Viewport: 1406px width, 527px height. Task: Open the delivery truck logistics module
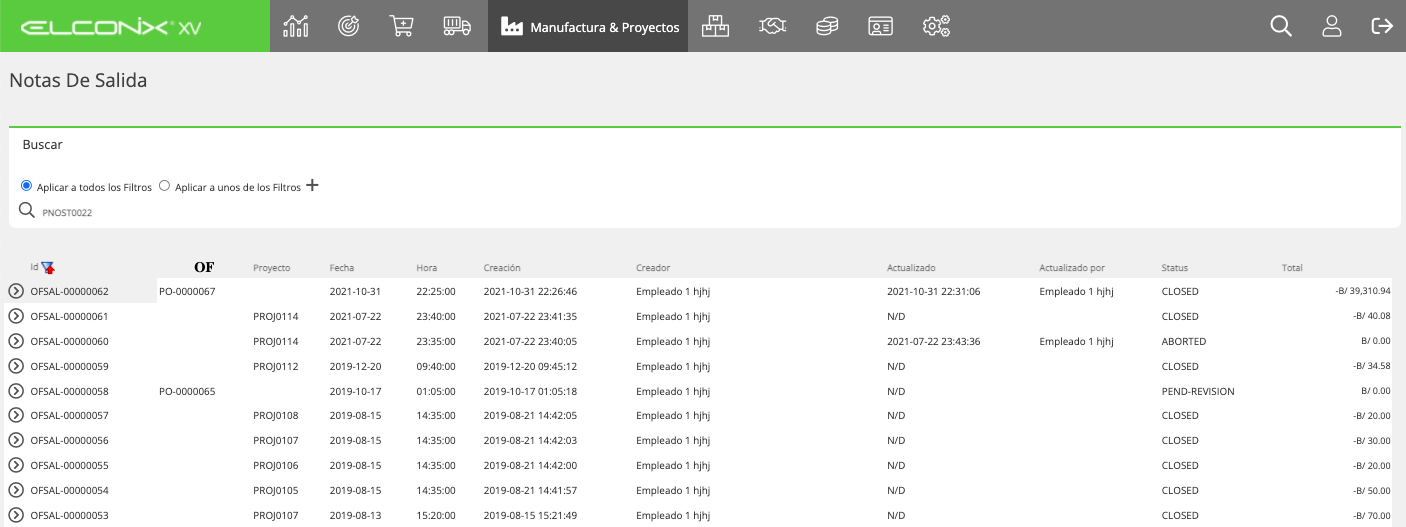pyautogui.click(x=457, y=26)
